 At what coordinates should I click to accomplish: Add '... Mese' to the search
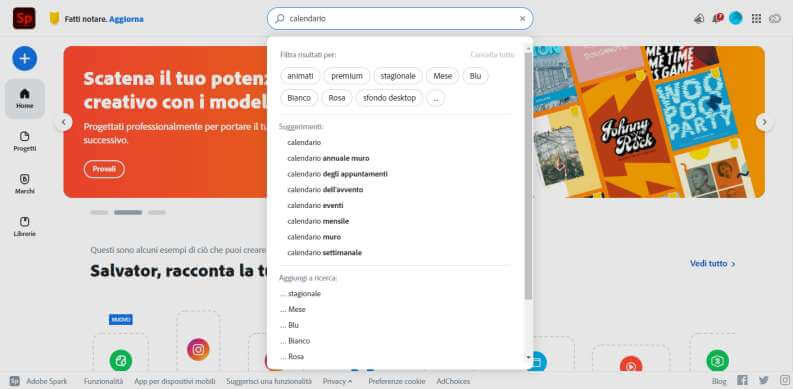293,309
